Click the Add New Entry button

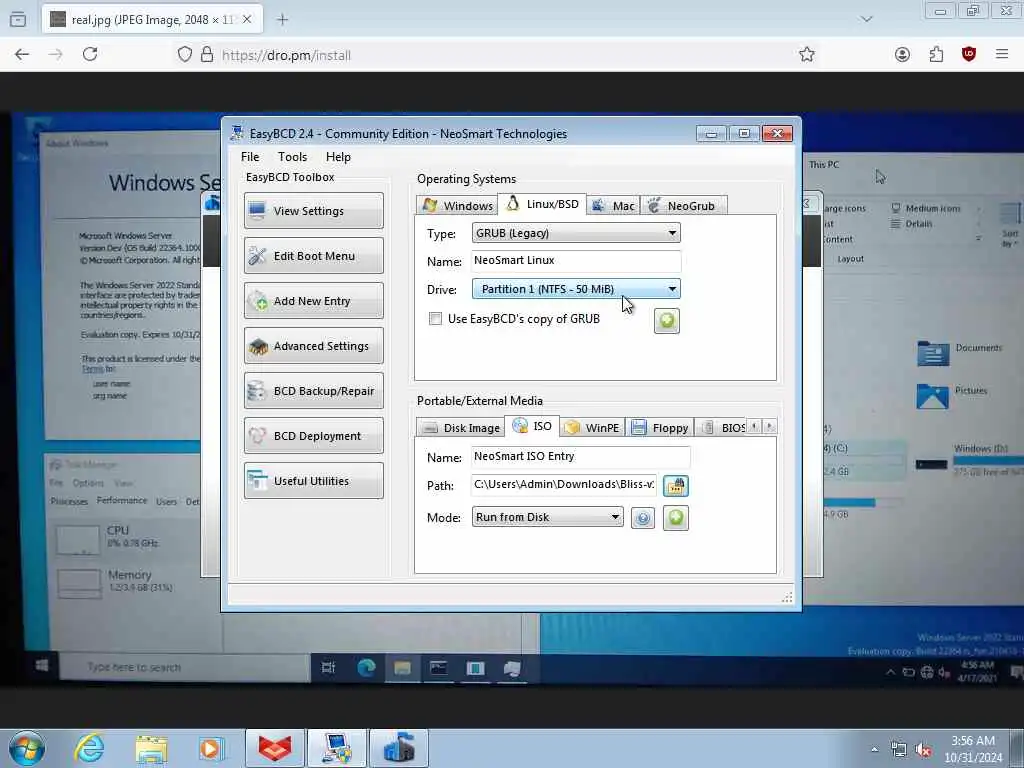(313, 300)
